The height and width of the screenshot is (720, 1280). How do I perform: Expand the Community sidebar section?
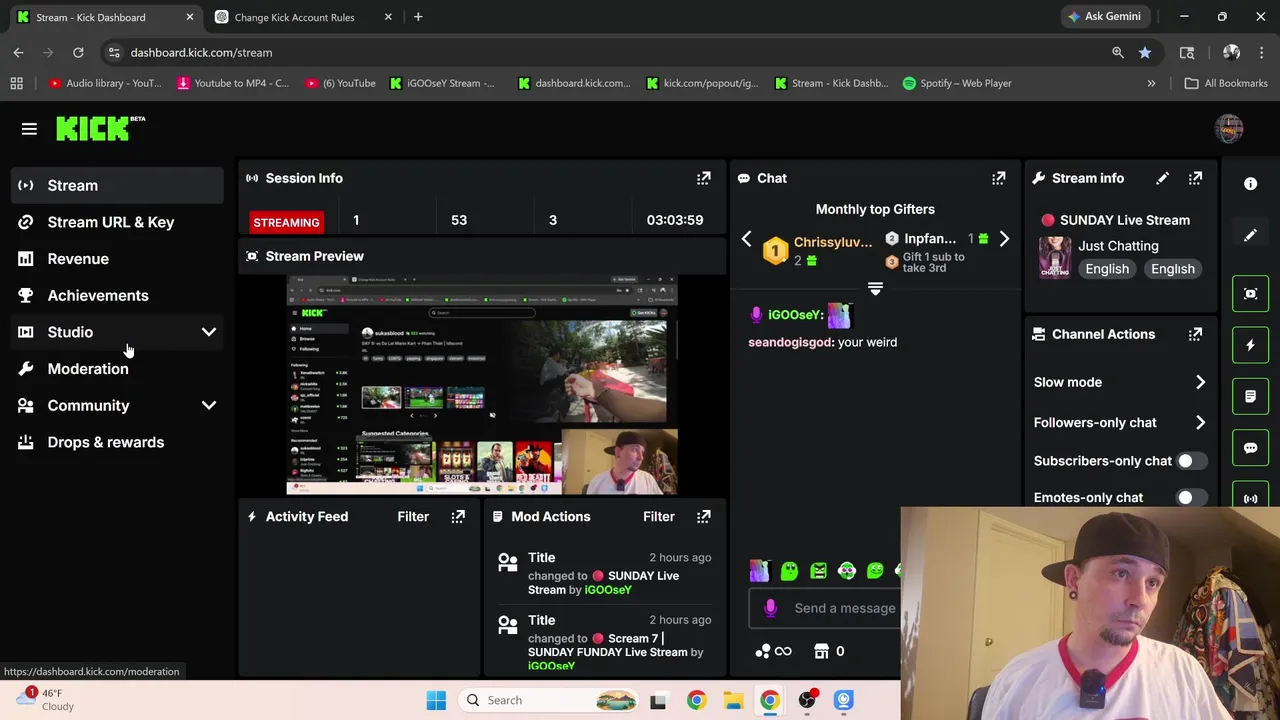coord(208,406)
